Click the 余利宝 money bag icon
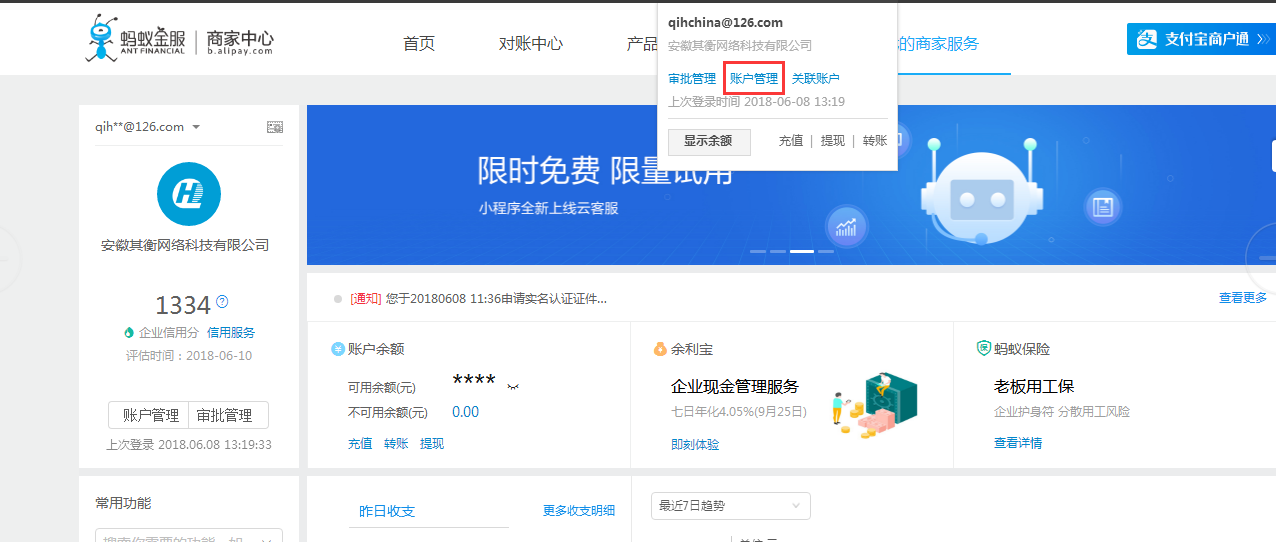 pos(660,349)
